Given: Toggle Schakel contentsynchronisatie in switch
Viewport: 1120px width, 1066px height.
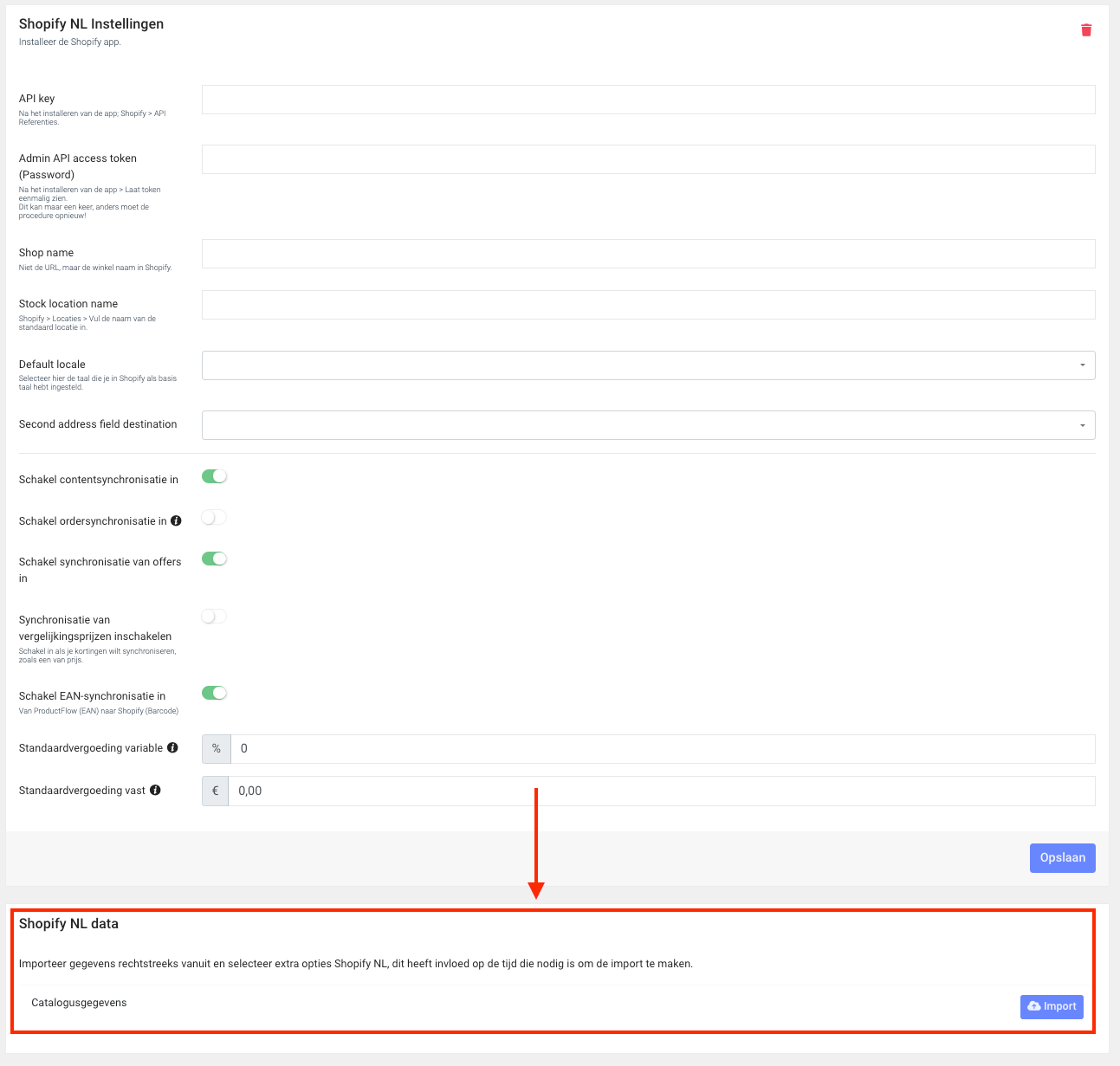Looking at the screenshot, I should [x=214, y=476].
